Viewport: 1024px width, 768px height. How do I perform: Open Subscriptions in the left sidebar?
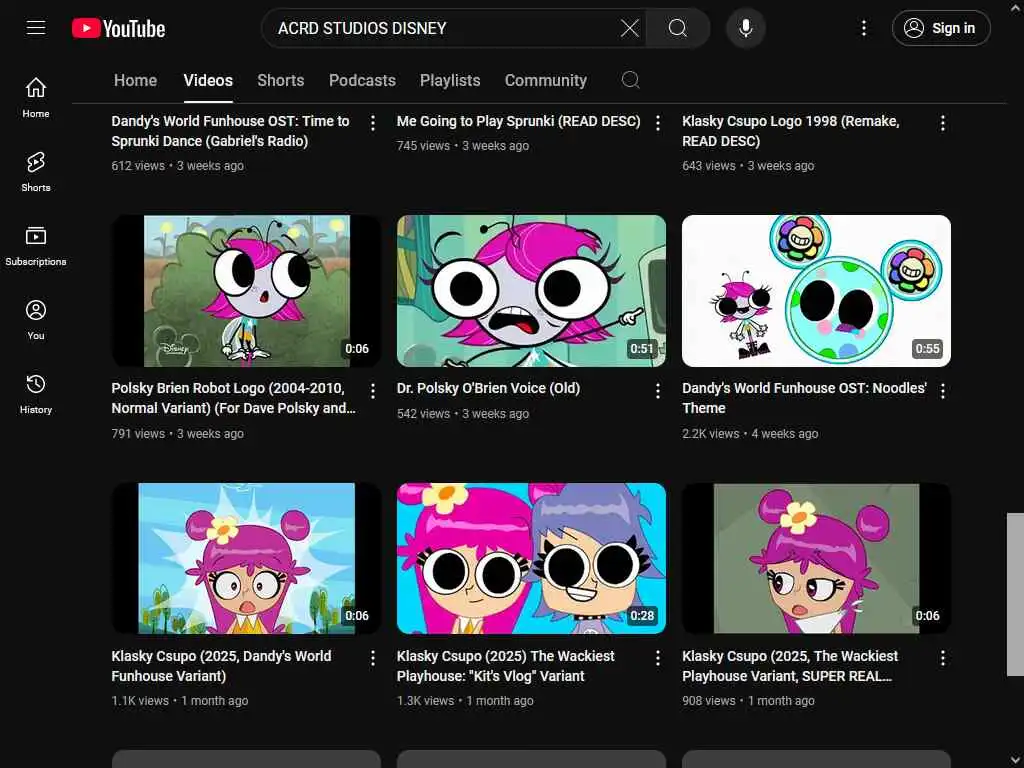point(36,246)
